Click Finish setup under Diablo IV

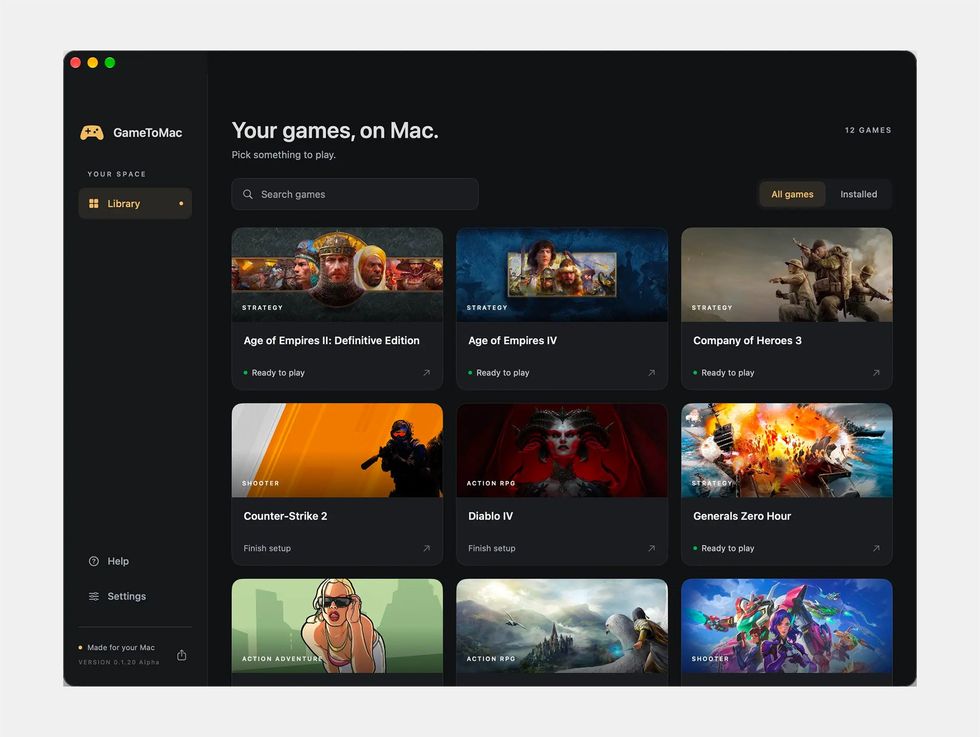pyautogui.click(x=492, y=548)
